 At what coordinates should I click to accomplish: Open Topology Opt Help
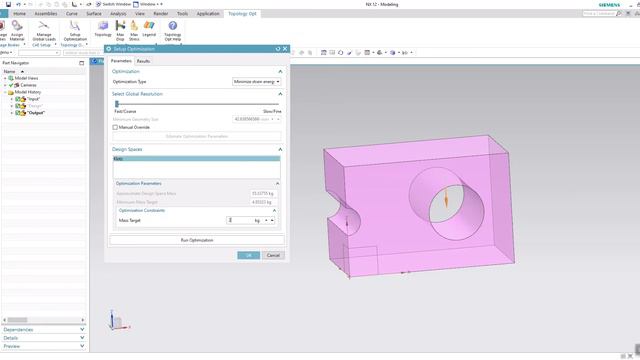(173, 31)
